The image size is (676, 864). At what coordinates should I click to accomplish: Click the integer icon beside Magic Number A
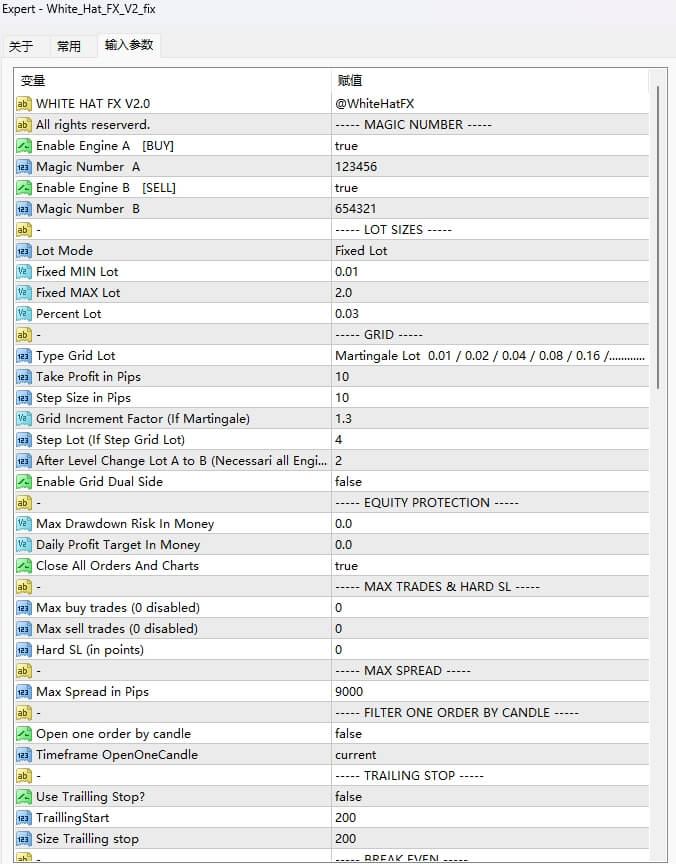point(24,166)
